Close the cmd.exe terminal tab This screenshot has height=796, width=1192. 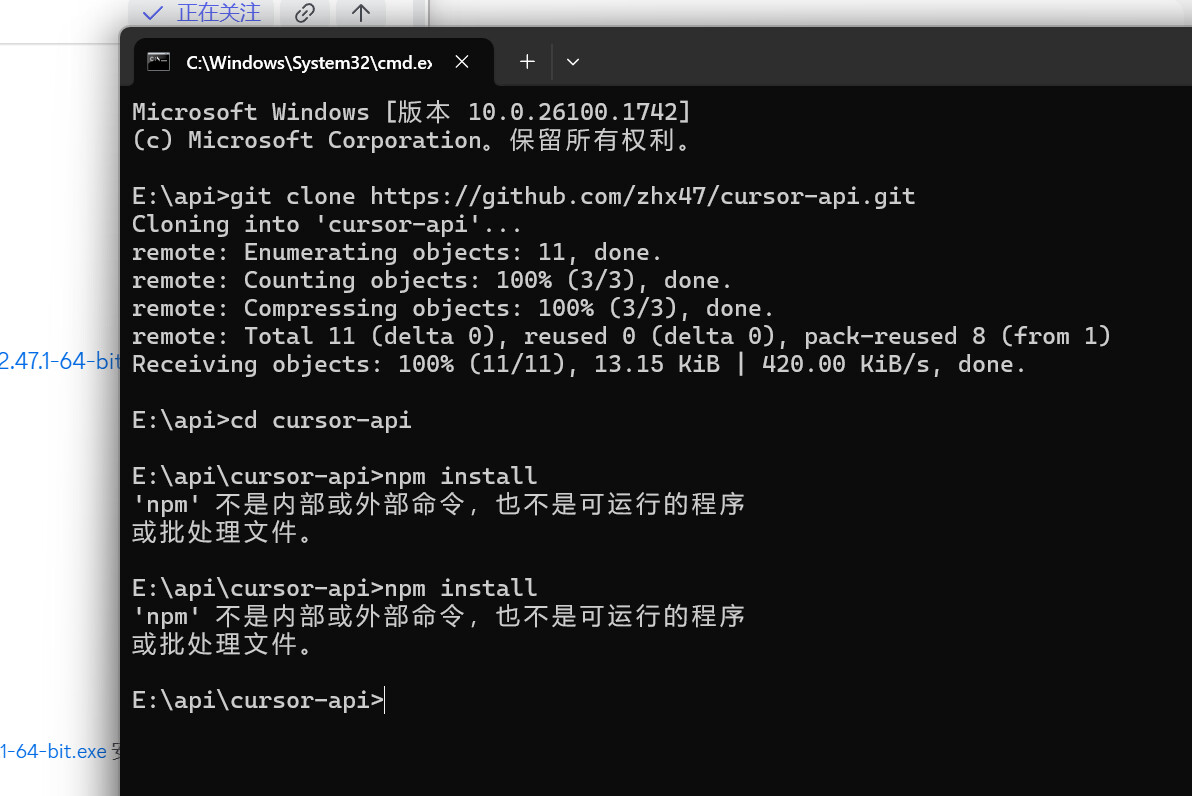click(x=462, y=62)
